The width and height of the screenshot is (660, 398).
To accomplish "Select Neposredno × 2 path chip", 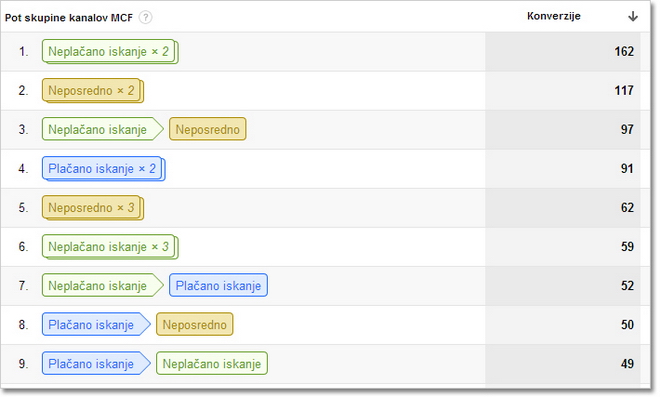I will pyautogui.click(x=93, y=90).
